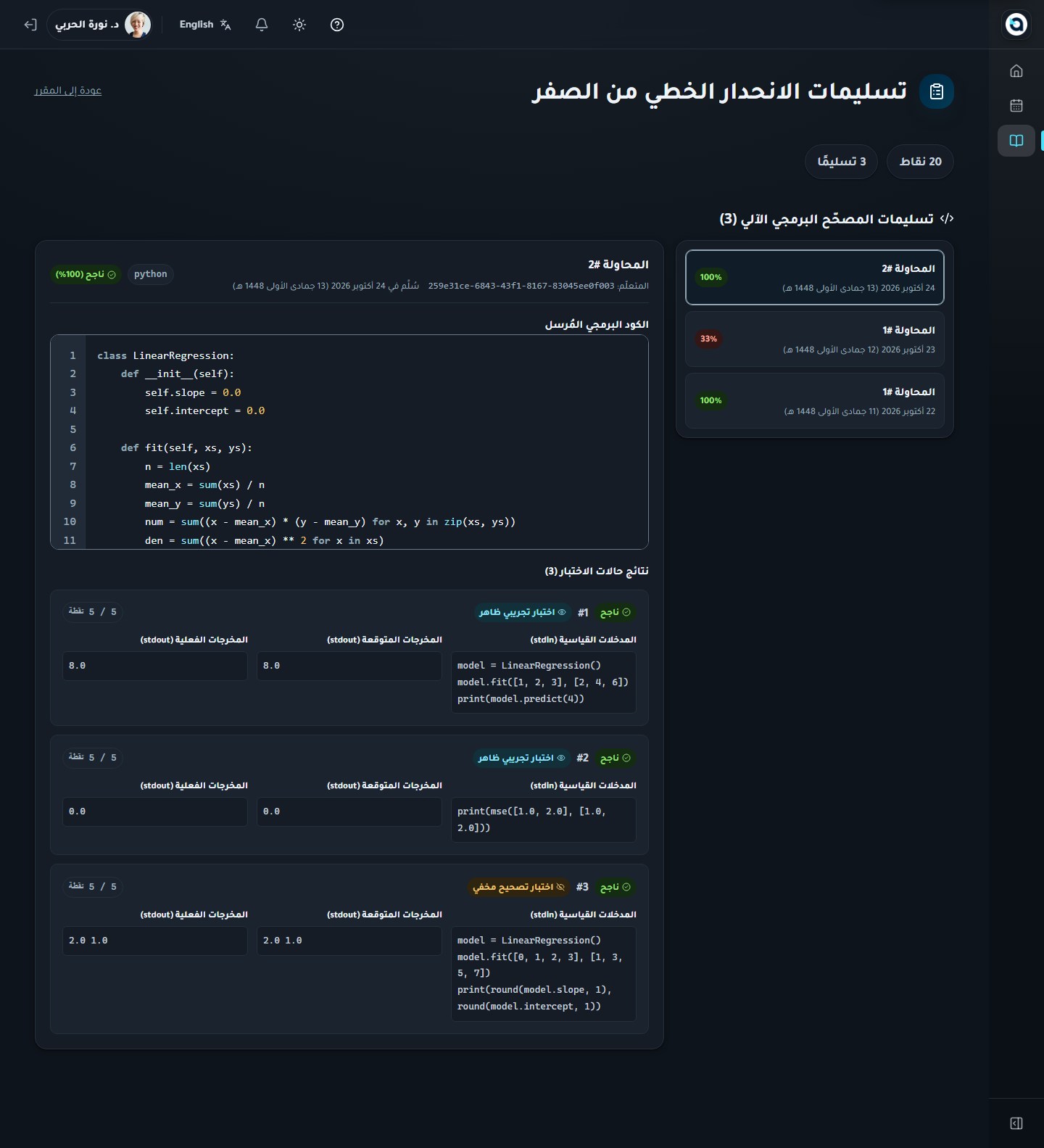Click the اختبار تجريبي ظاهر tag on test #1
This screenshot has width=1044, height=1148.
click(522, 613)
